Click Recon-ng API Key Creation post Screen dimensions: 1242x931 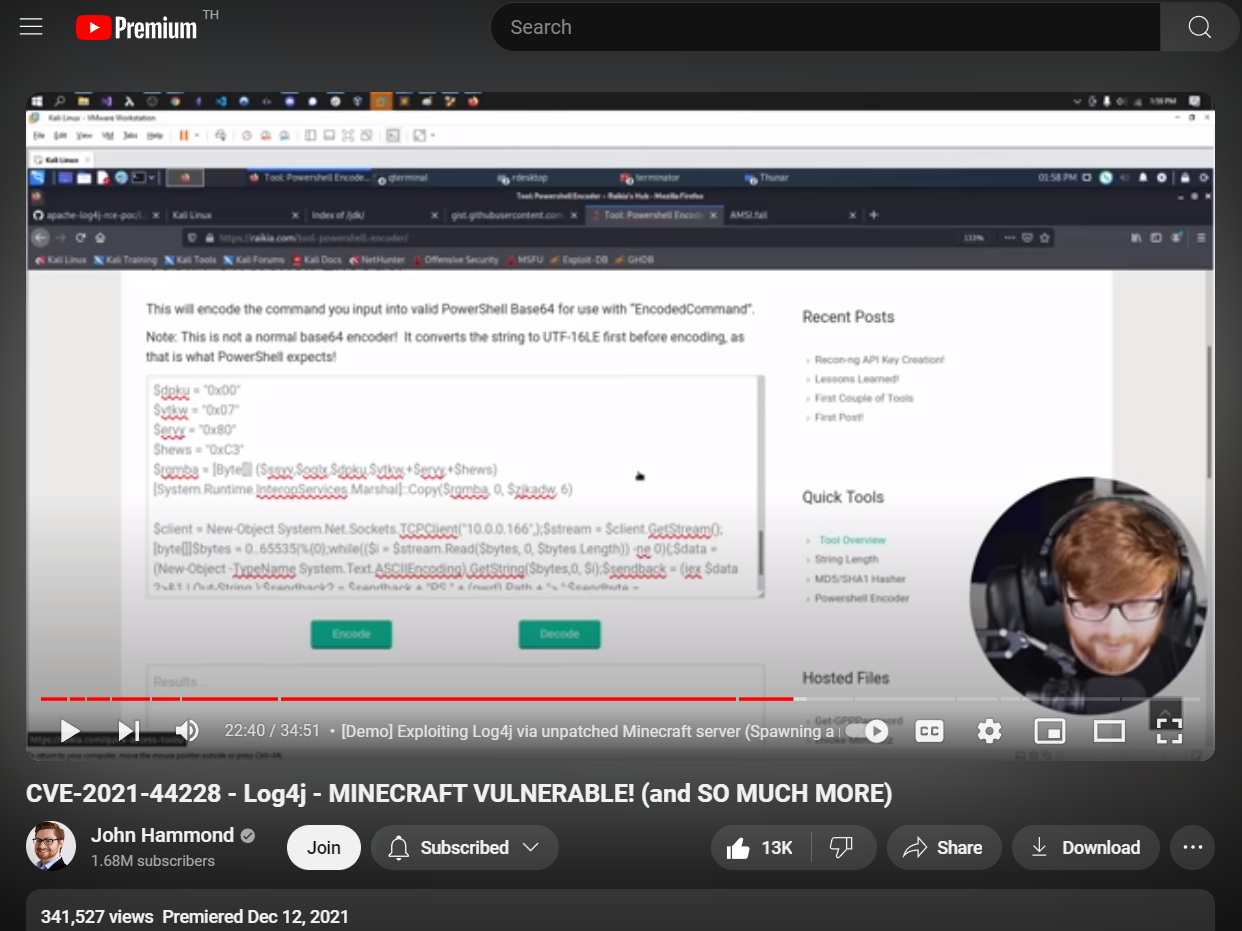tap(879, 360)
